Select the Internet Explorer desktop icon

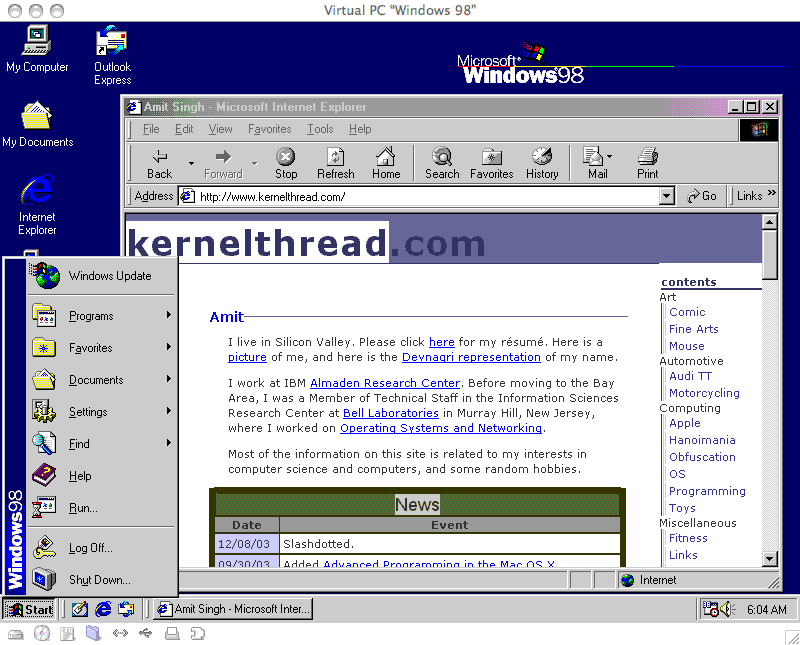[x=37, y=204]
